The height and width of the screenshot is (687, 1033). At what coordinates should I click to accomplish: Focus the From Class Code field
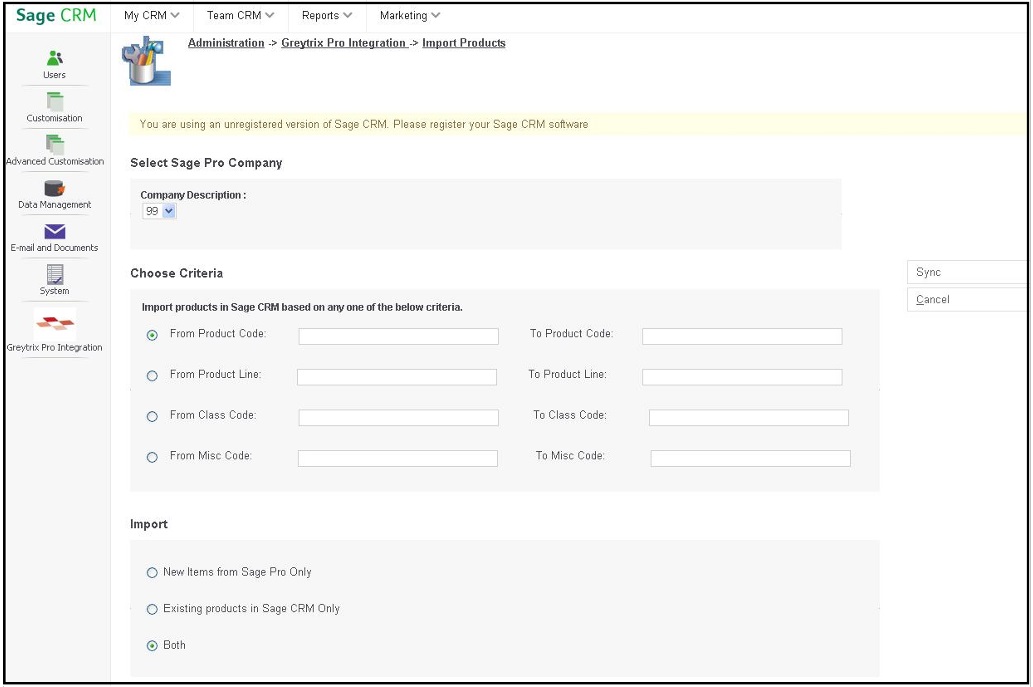click(399, 418)
